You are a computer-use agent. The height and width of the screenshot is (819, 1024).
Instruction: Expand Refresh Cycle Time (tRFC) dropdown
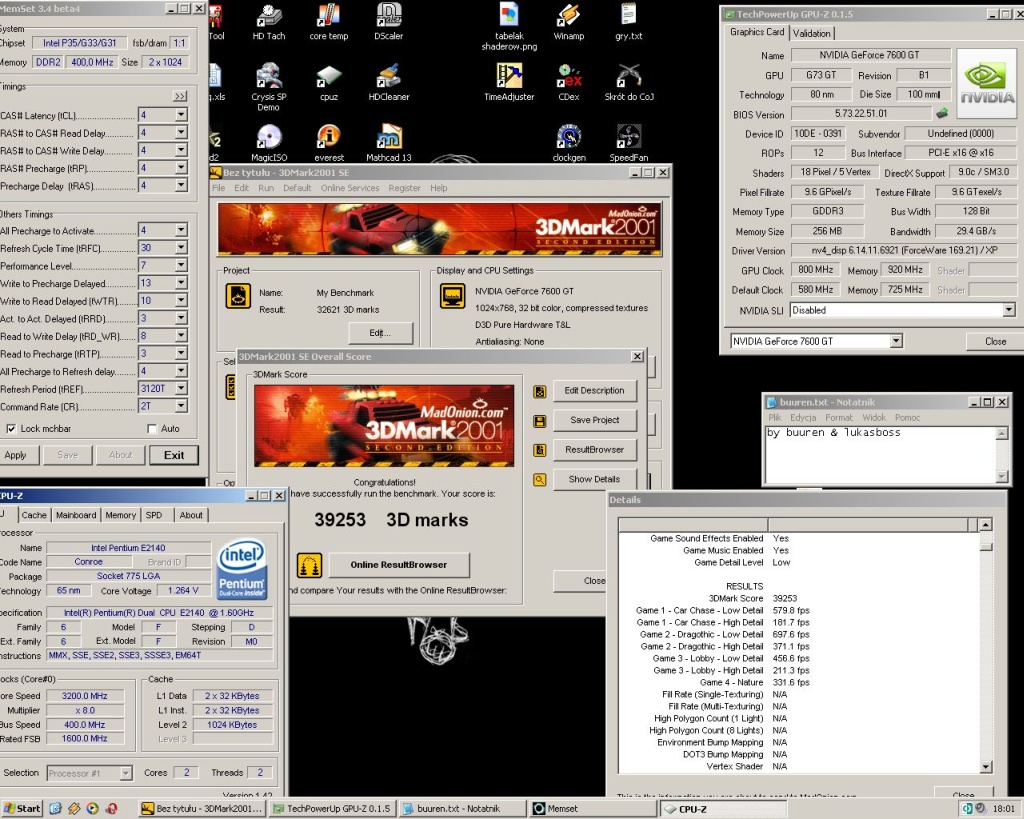coord(181,248)
